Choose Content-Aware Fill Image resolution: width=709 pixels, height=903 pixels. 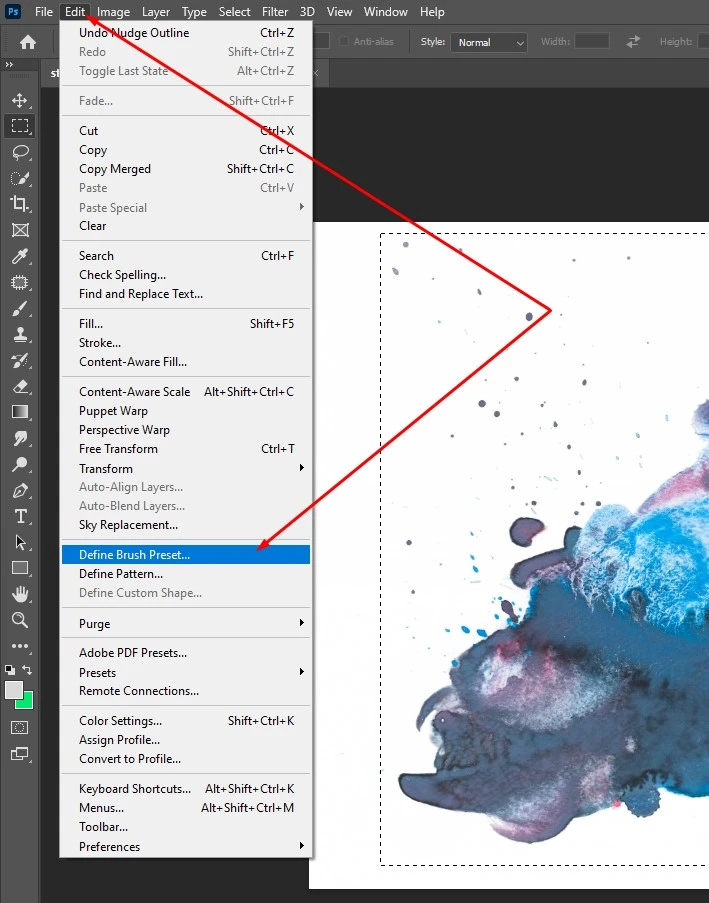[x=186, y=362]
